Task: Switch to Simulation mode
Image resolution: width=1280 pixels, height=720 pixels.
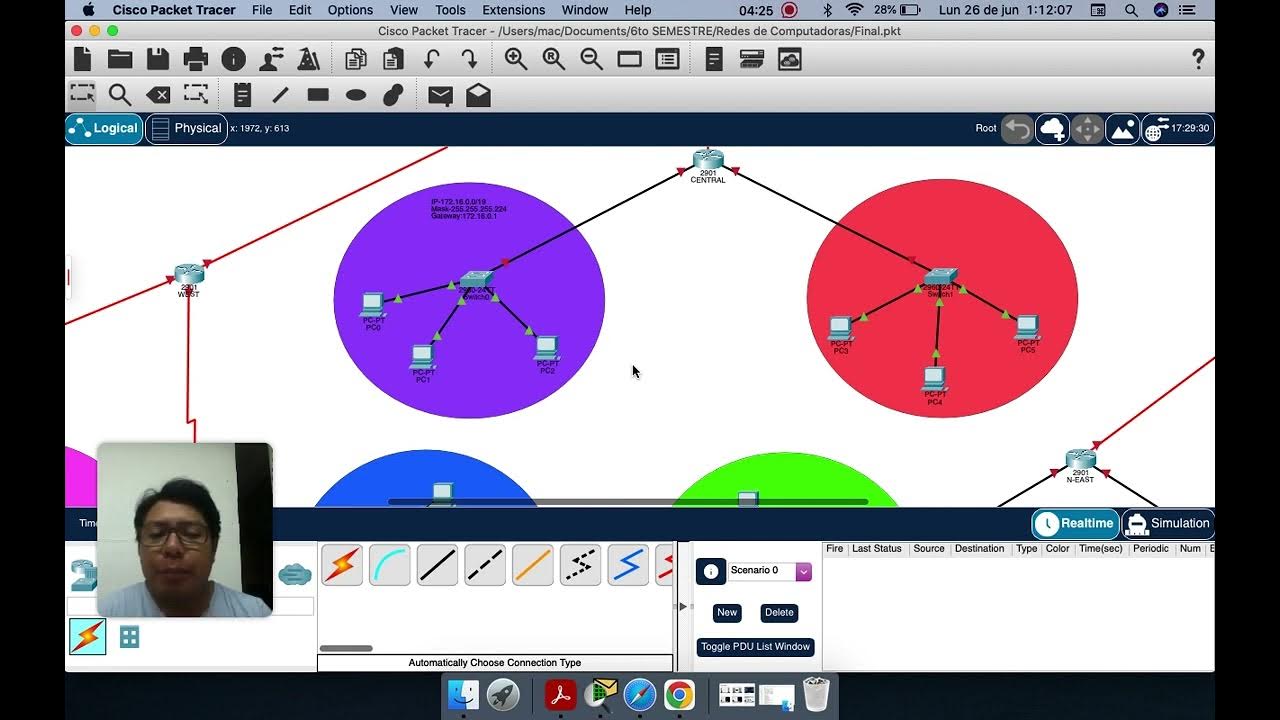Action: pos(1167,523)
